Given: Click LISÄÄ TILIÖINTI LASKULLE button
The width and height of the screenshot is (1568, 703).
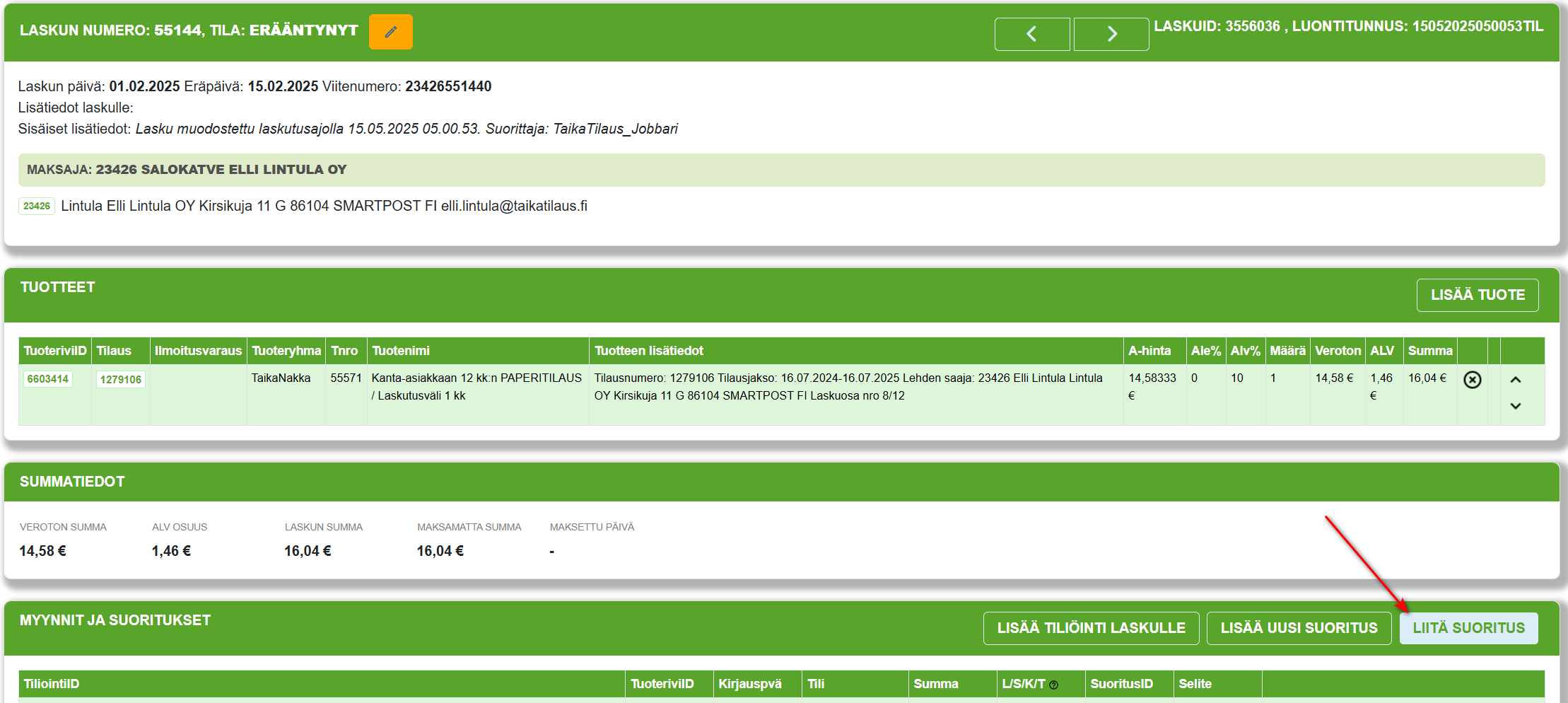Looking at the screenshot, I should 1091,628.
